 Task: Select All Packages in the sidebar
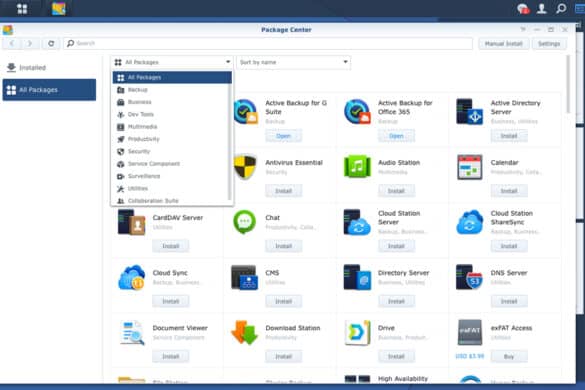tap(49, 90)
